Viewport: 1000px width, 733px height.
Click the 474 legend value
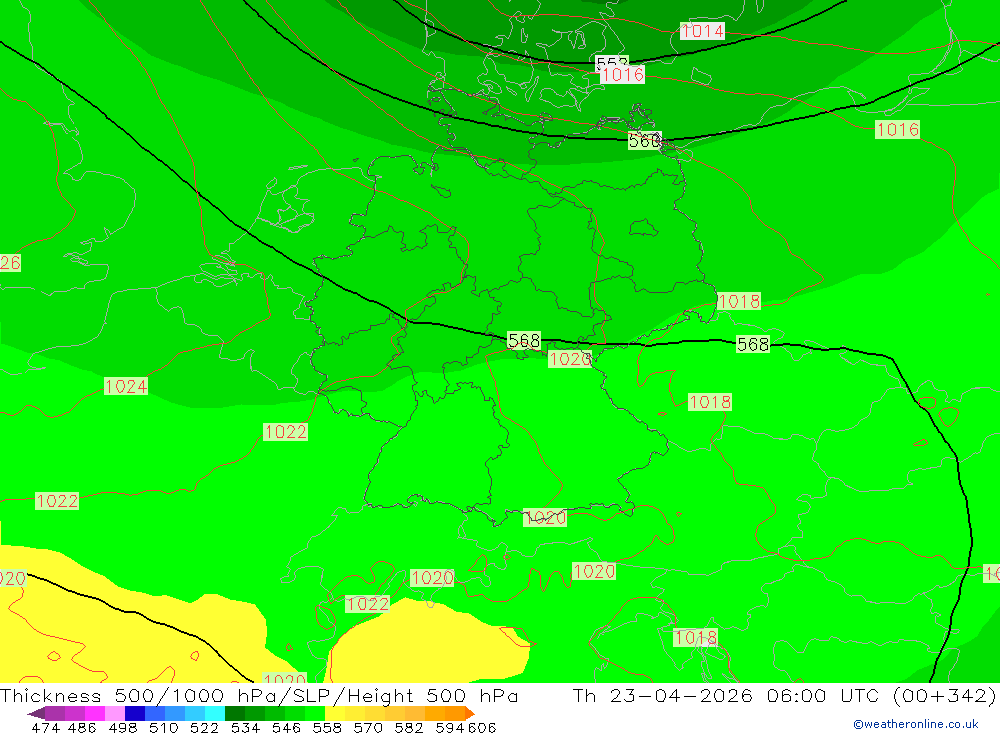(x=45, y=727)
